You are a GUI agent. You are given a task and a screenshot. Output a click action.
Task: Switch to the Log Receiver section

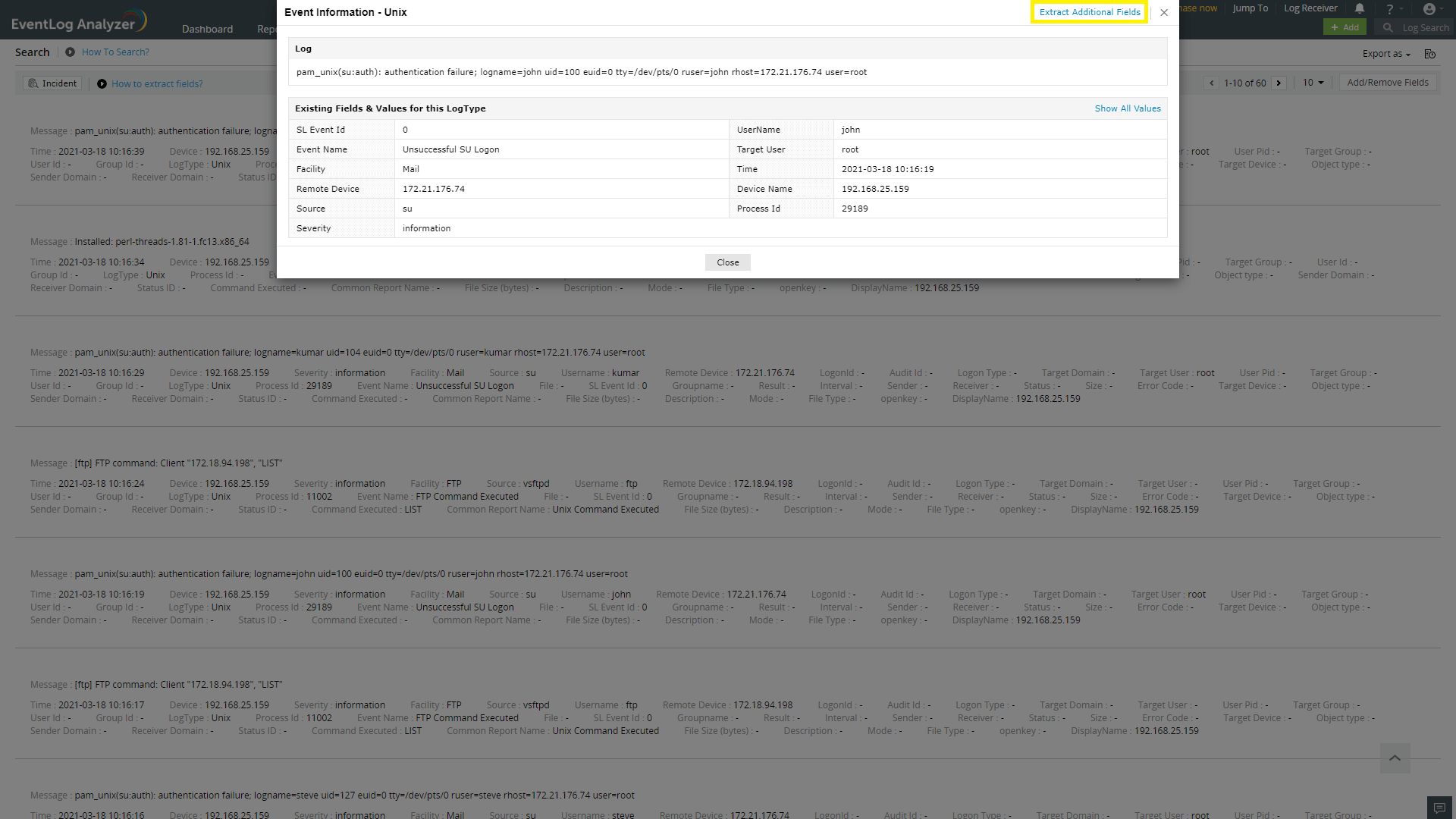coord(1310,8)
